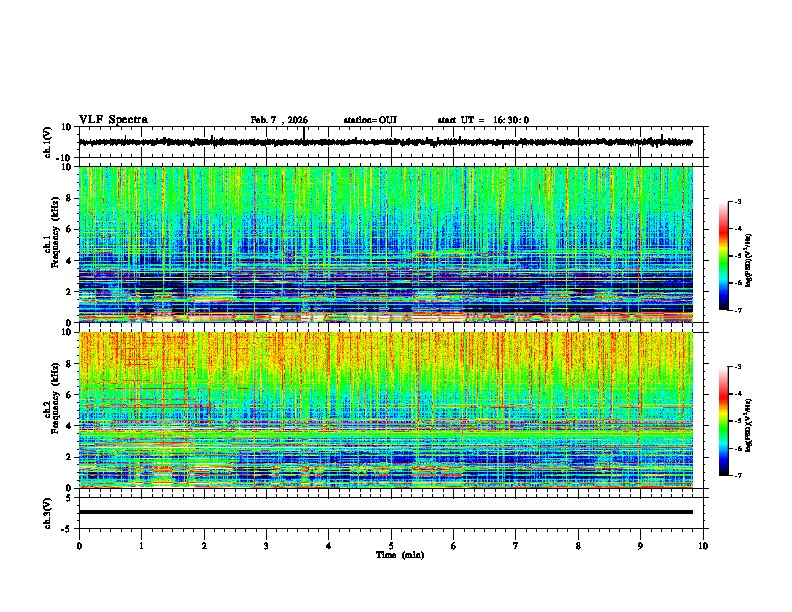Click the "2" kHz tick on ch.2 spectrogram
The image size is (792, 612).
point(69,457)
